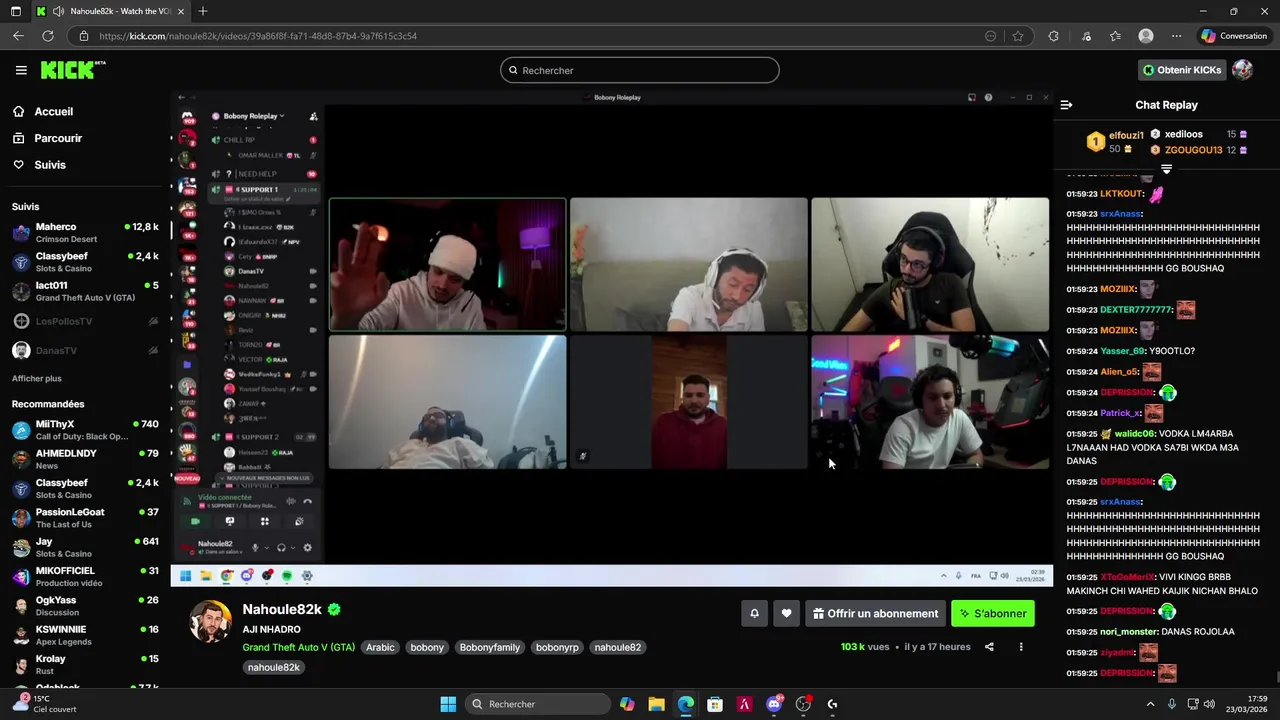Click the browser address bar URL

[258, 36]
